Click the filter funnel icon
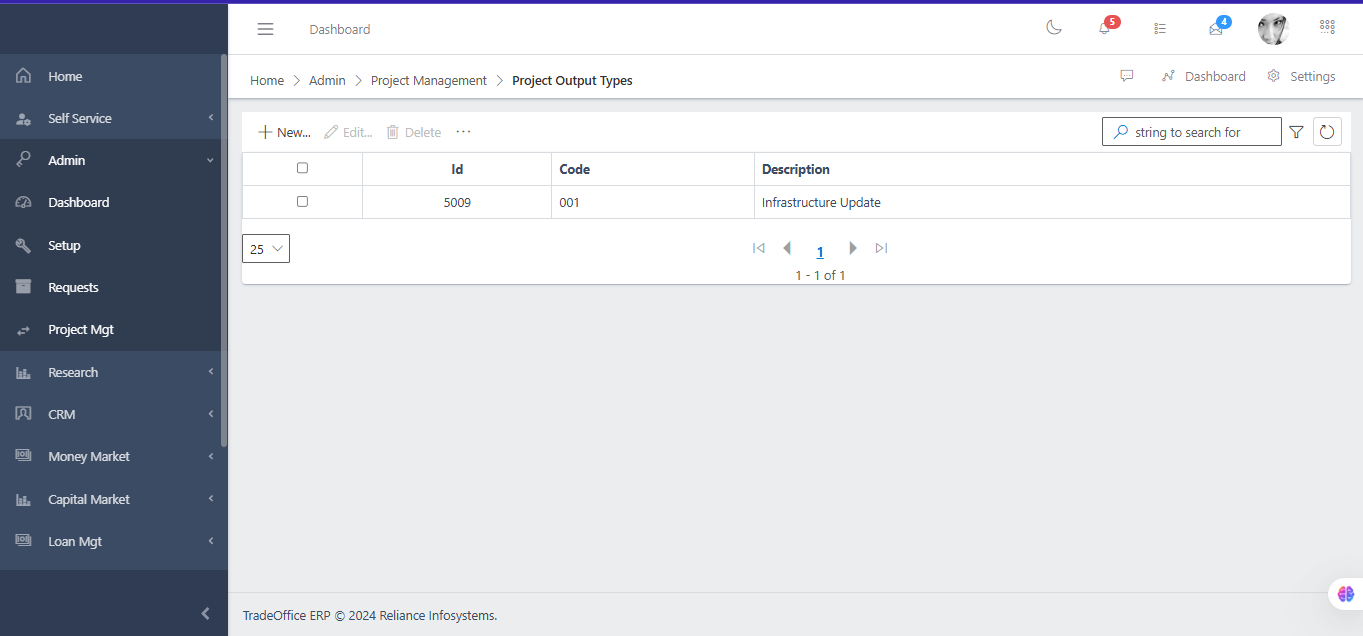 (1296, 132)
